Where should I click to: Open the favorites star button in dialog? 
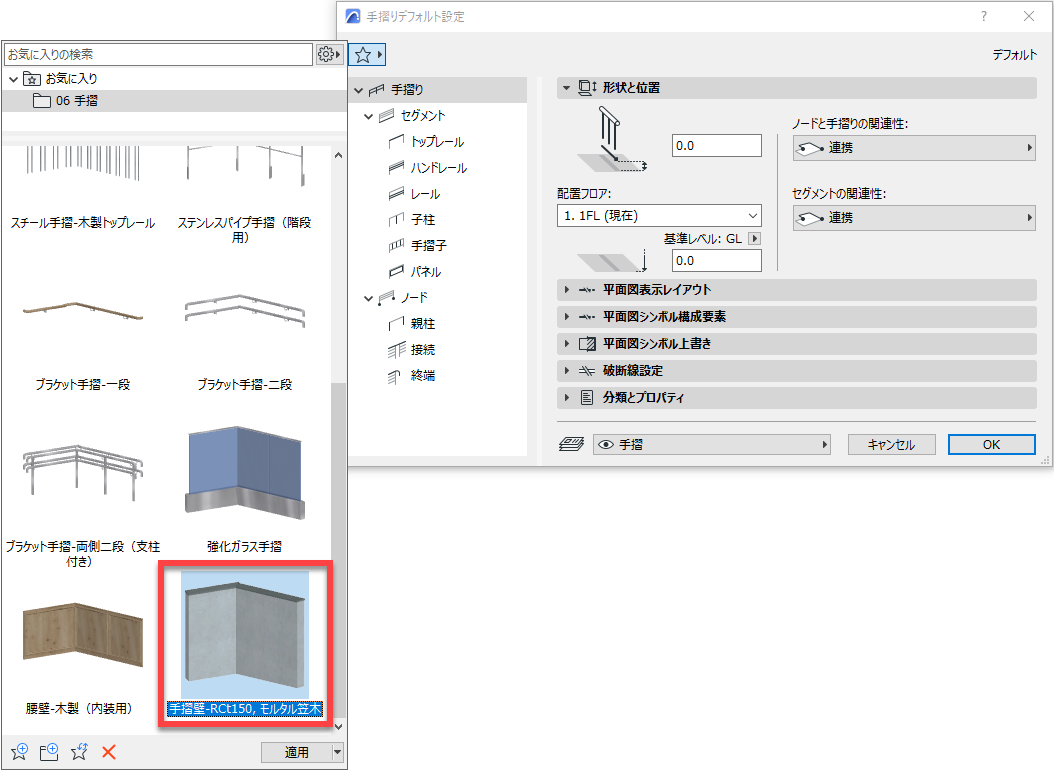[366, 54]
